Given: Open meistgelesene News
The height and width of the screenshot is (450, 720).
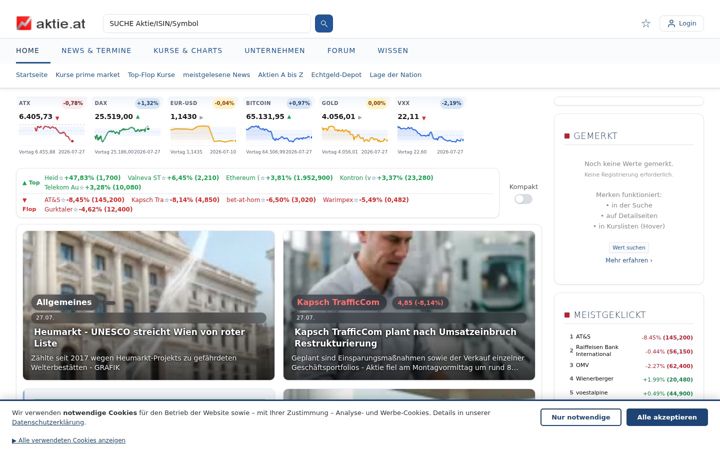Looking at the screenshot, I should pyautogui.click(x=216, y=74).
